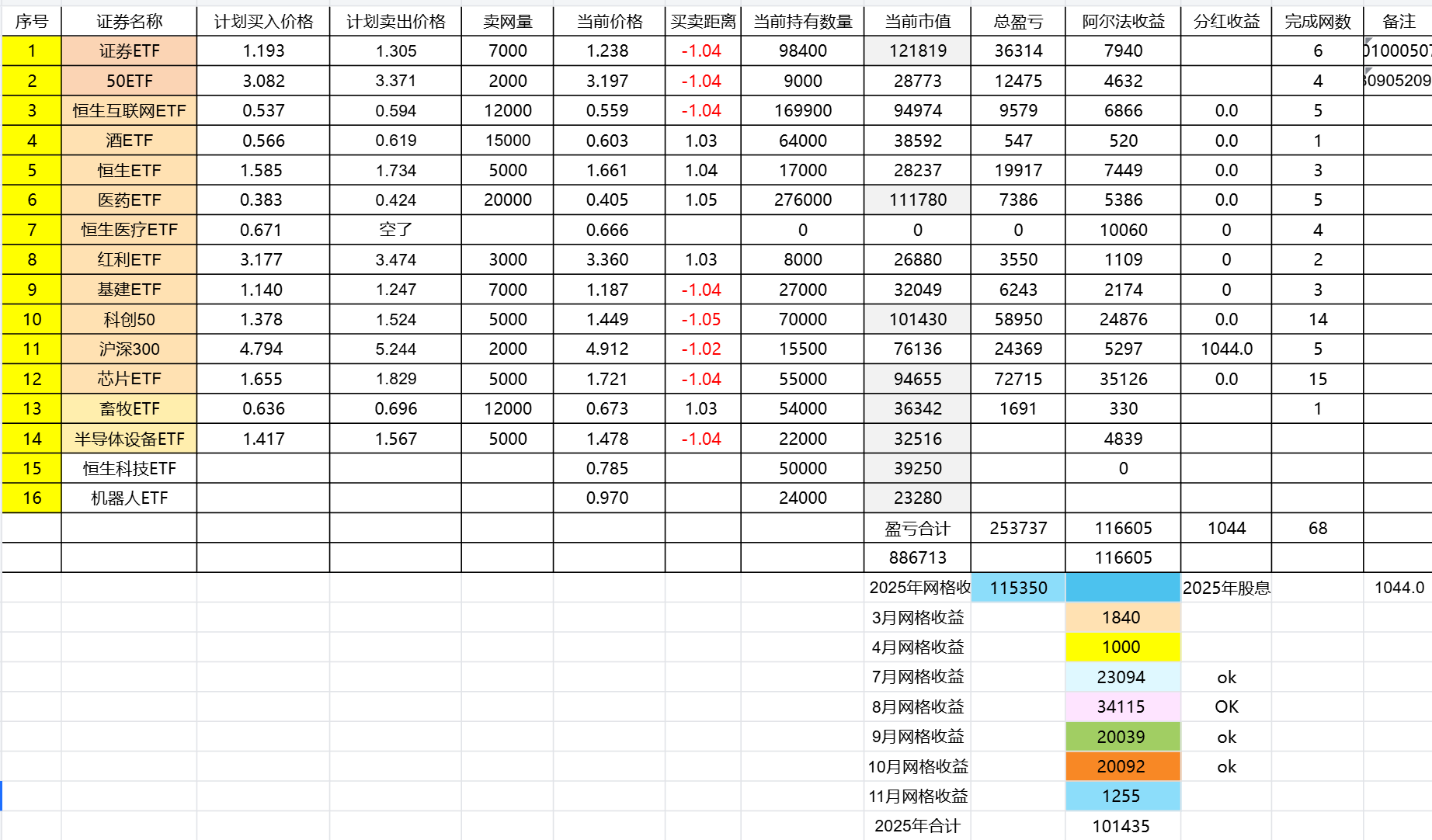Click 科创50's current price 1.449
Viewport: 1432px width, 840px height.
click(608, 319)
